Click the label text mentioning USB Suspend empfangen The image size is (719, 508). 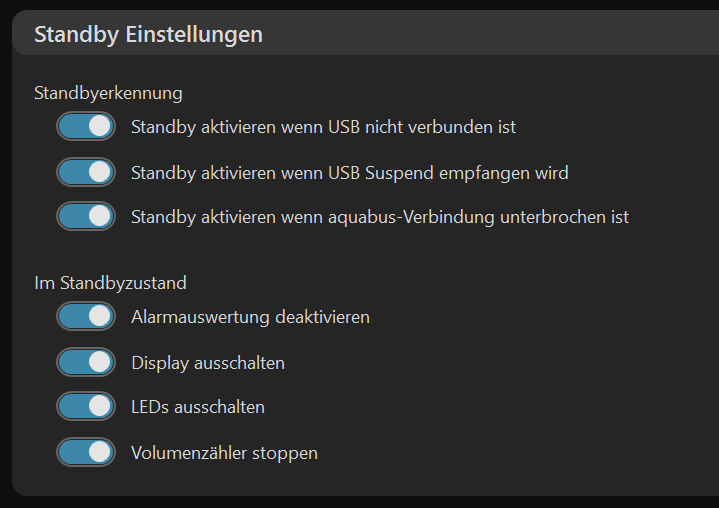[349, 173]
